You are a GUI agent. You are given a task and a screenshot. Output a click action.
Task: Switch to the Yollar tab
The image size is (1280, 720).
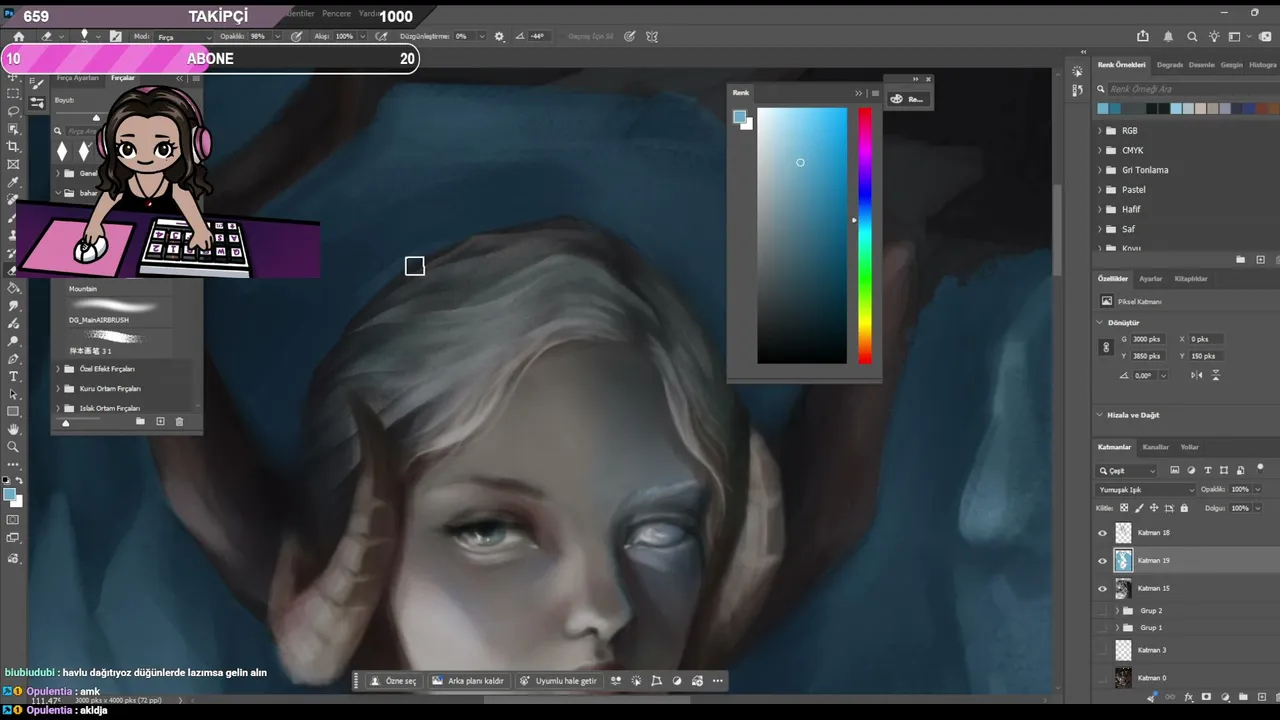(x=1190, y=447)
